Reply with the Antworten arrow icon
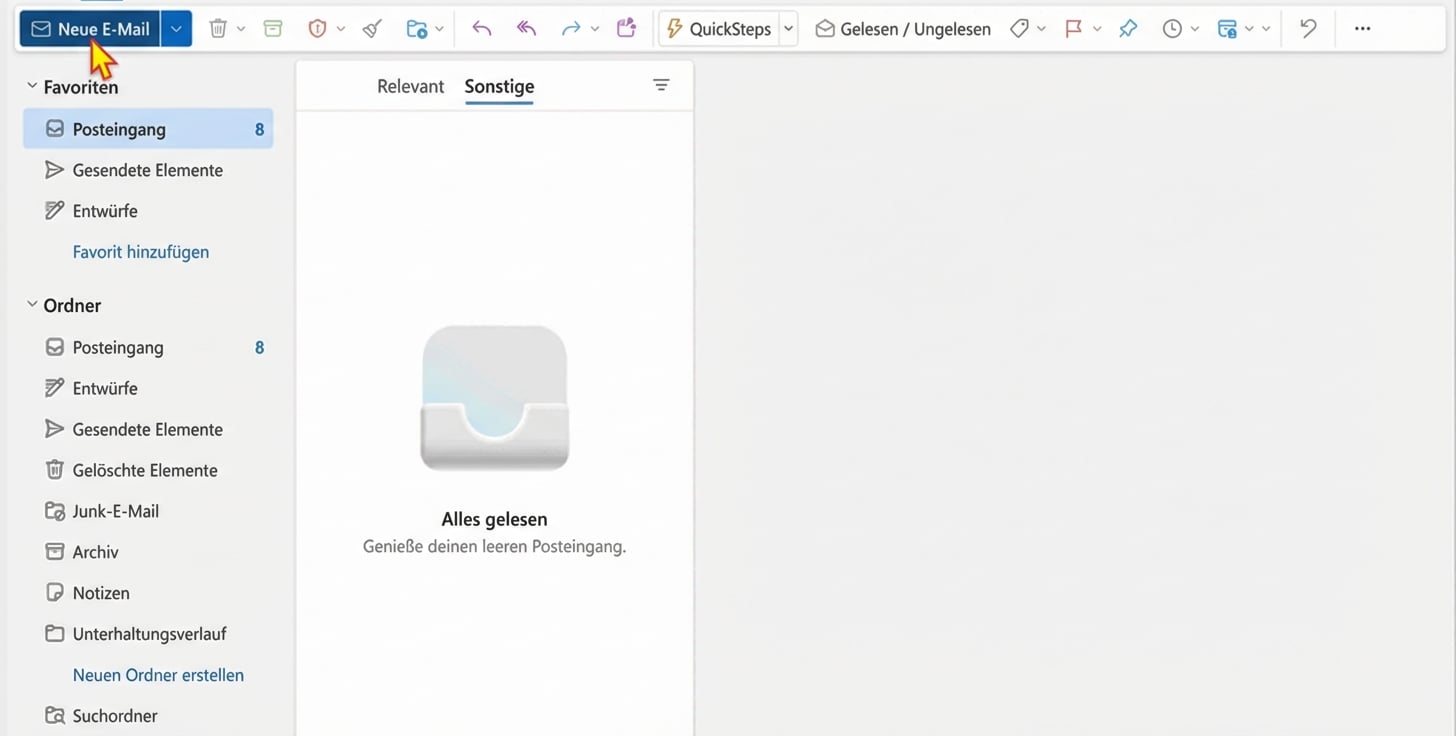This screenshot has width=1456, height=736. point(481,28)
